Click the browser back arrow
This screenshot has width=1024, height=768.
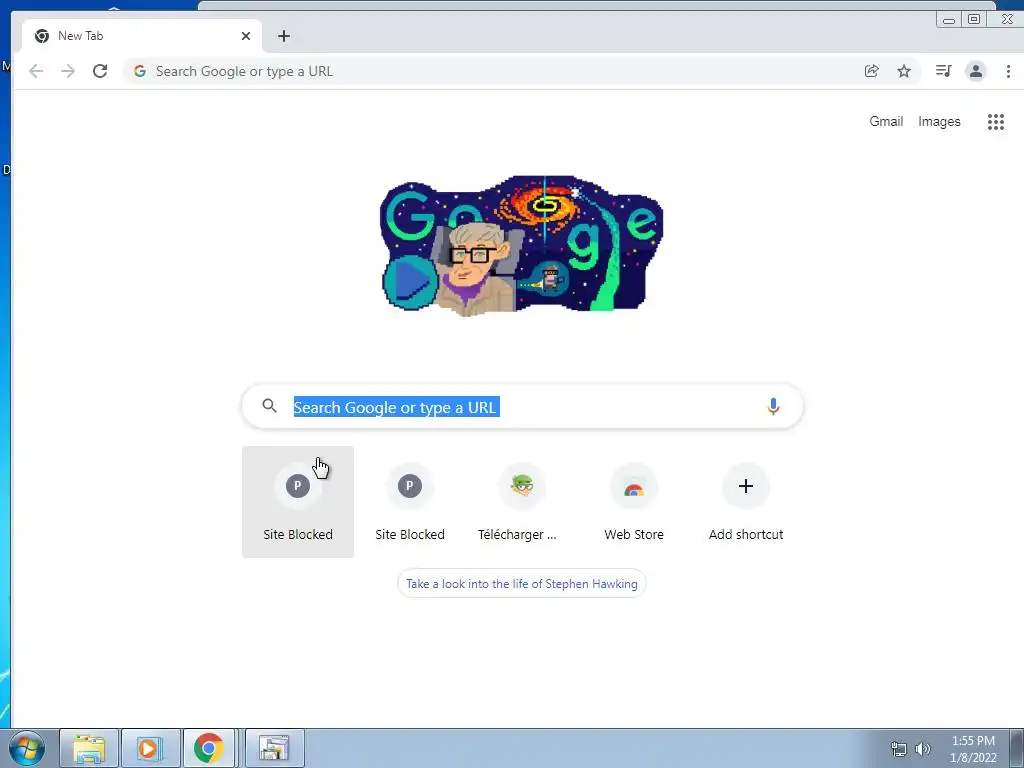[x=36, y=71]
